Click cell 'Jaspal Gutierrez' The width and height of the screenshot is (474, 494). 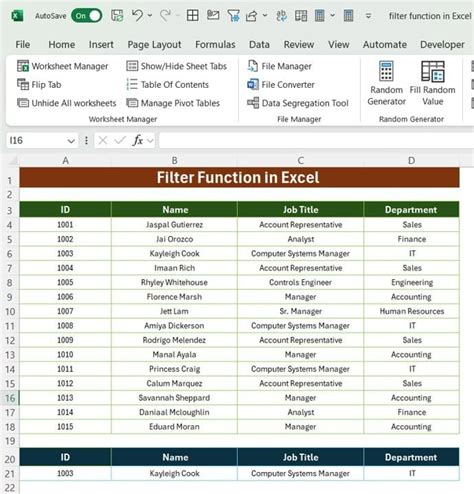tap(174, 225)
